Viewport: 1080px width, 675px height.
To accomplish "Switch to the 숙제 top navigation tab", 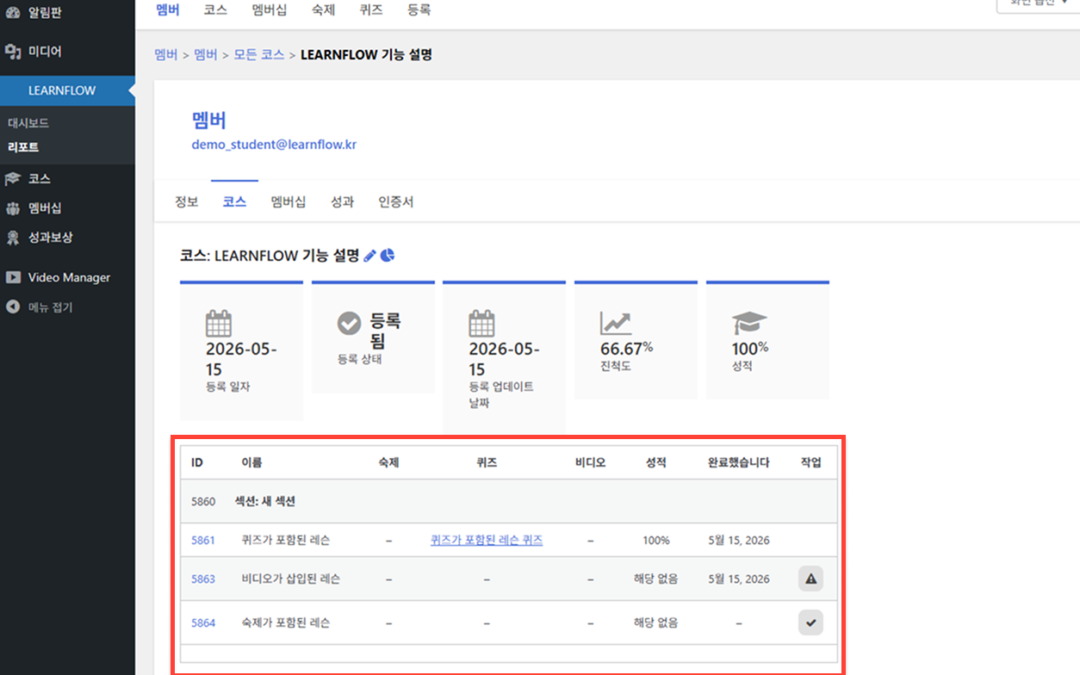I will point(323,10).
